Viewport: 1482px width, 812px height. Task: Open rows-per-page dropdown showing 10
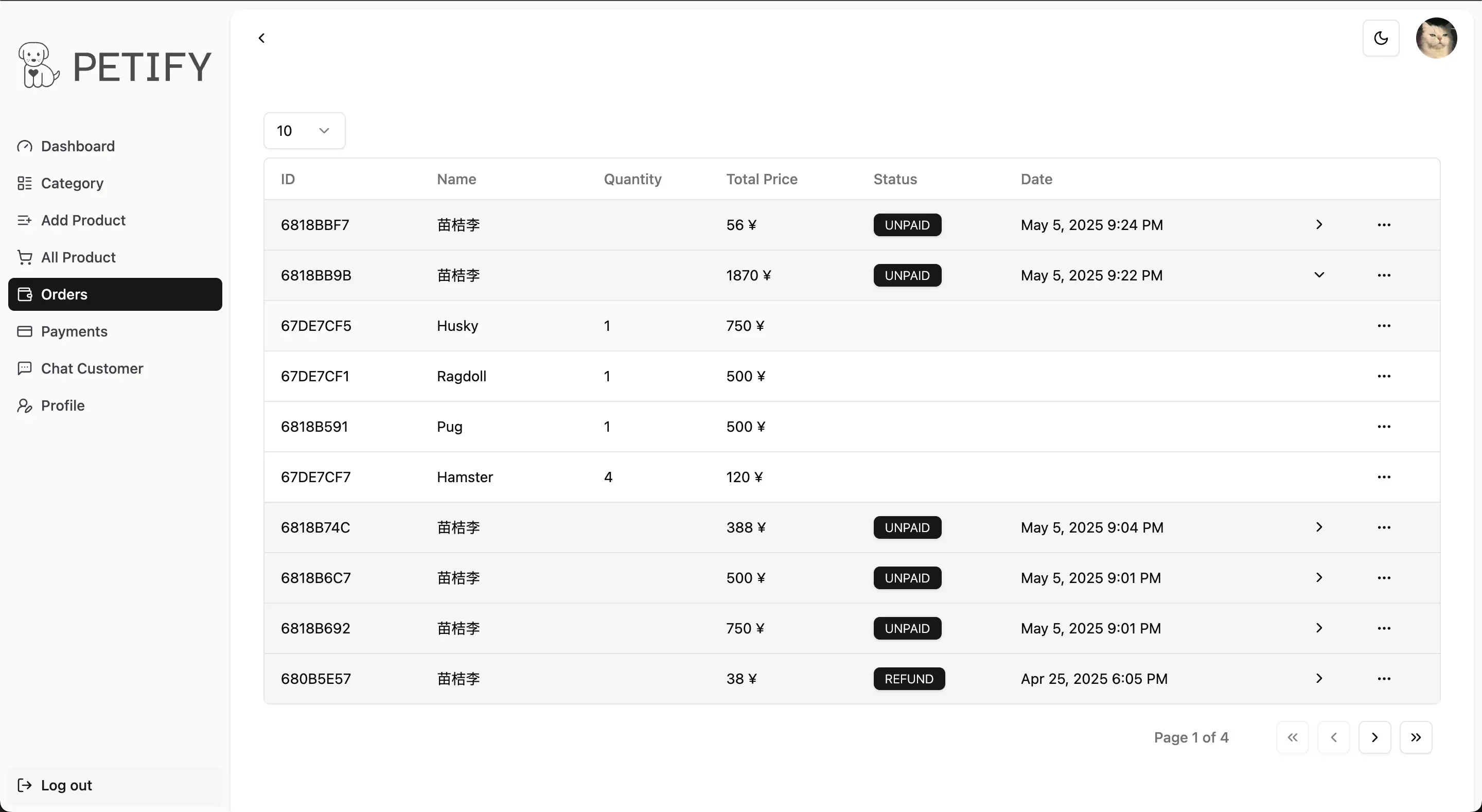304,131
